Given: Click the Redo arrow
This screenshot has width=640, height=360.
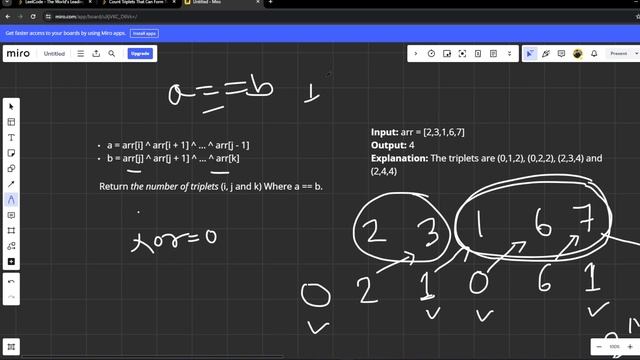Looking at the screenshot, I should coord(11,297).
